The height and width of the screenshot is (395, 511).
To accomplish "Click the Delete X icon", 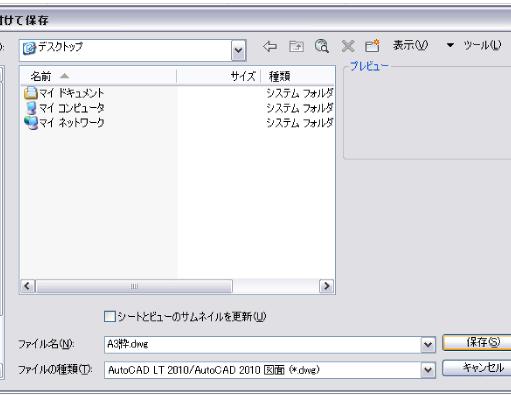I will [x=348, y=46].
